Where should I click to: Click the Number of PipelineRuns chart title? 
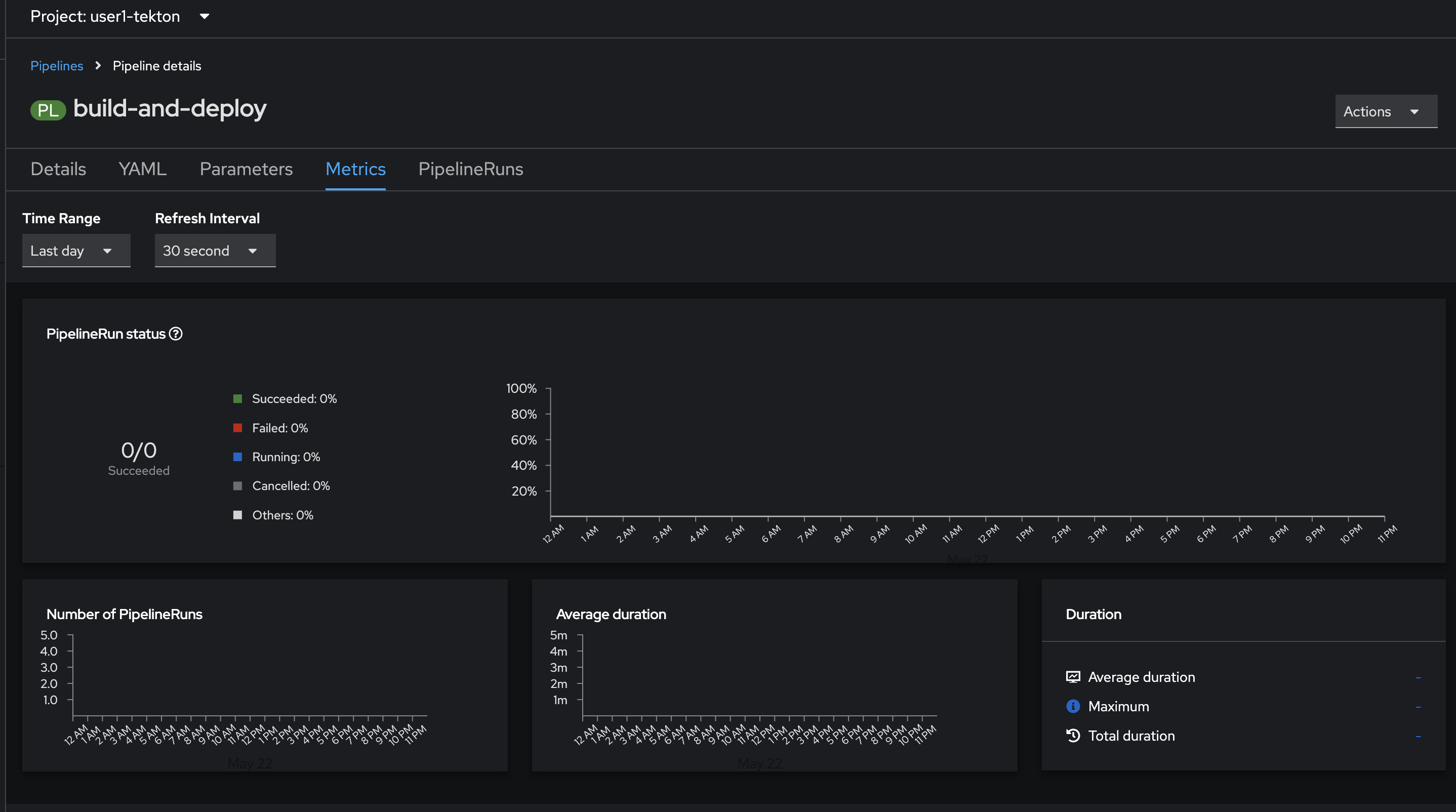tap(125, 614)
